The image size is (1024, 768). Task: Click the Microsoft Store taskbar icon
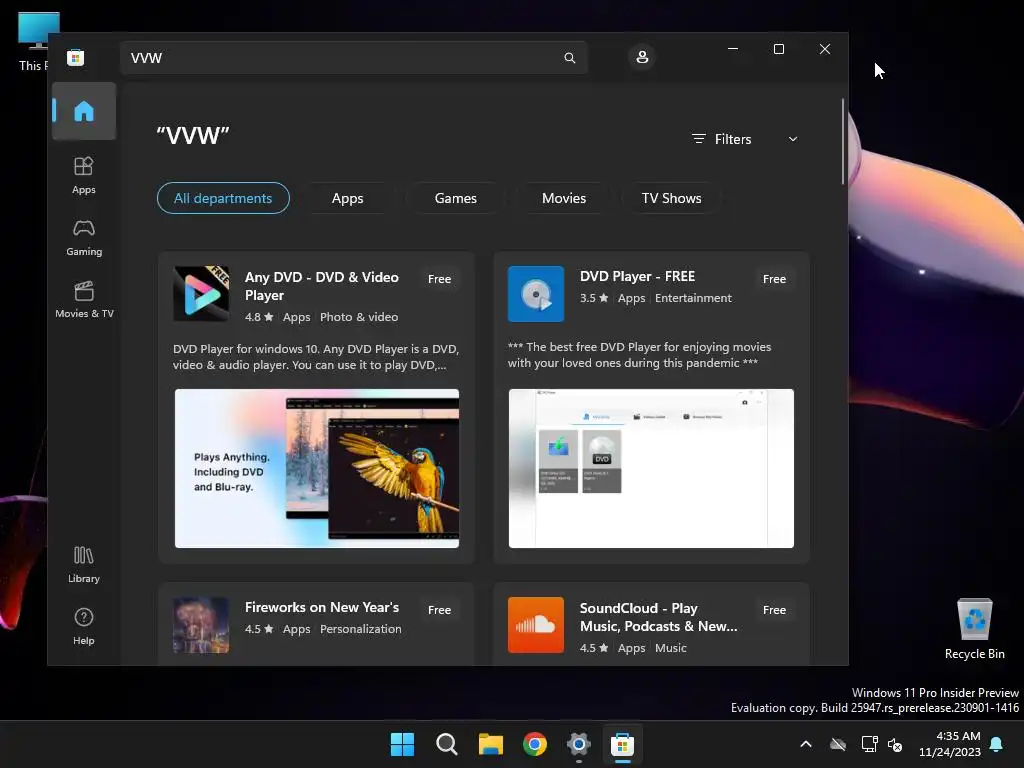tap(622, 744)
